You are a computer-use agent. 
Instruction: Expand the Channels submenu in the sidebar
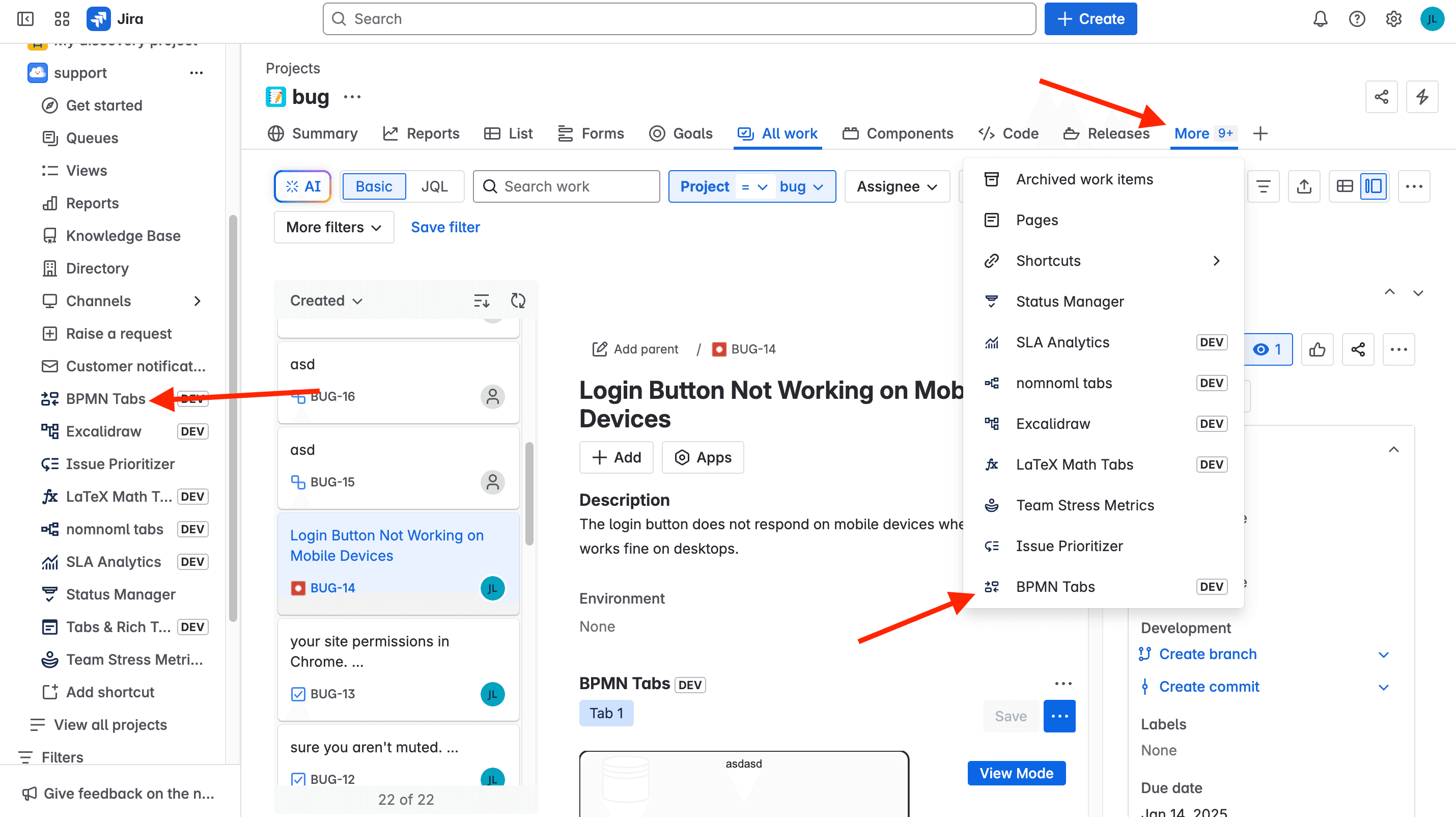click(197, 301)
